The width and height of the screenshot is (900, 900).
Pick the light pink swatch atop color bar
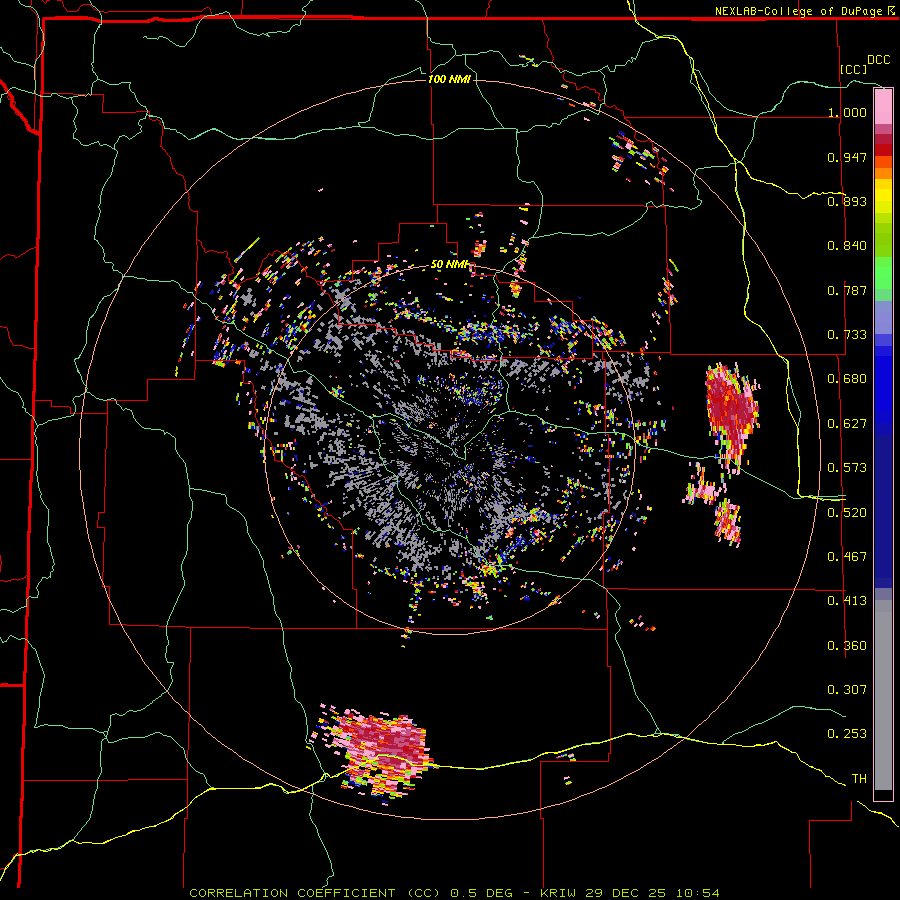[x=883, y=107]
